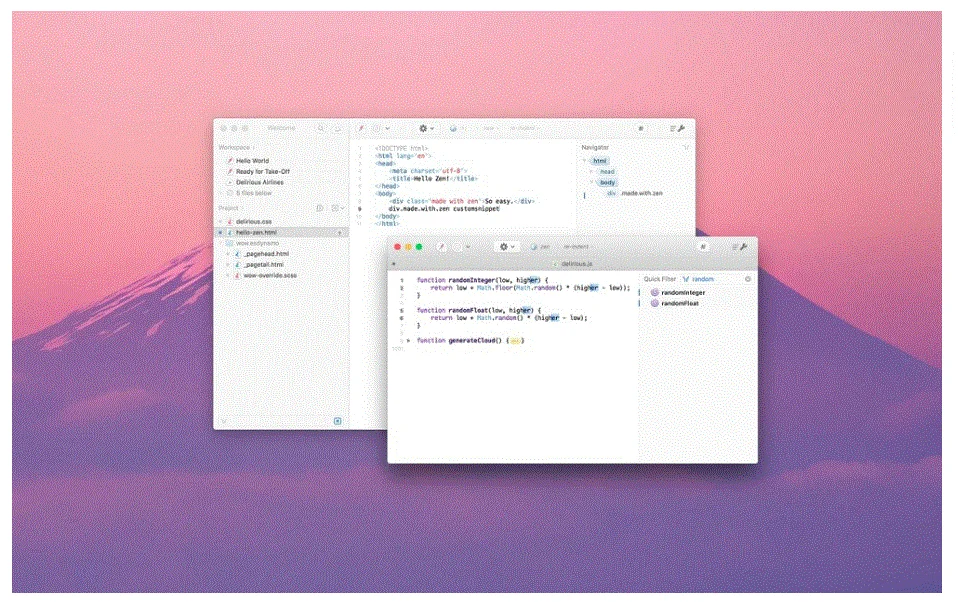Click the code line function randomFloat(low, higher)

[x=478, y=310]
